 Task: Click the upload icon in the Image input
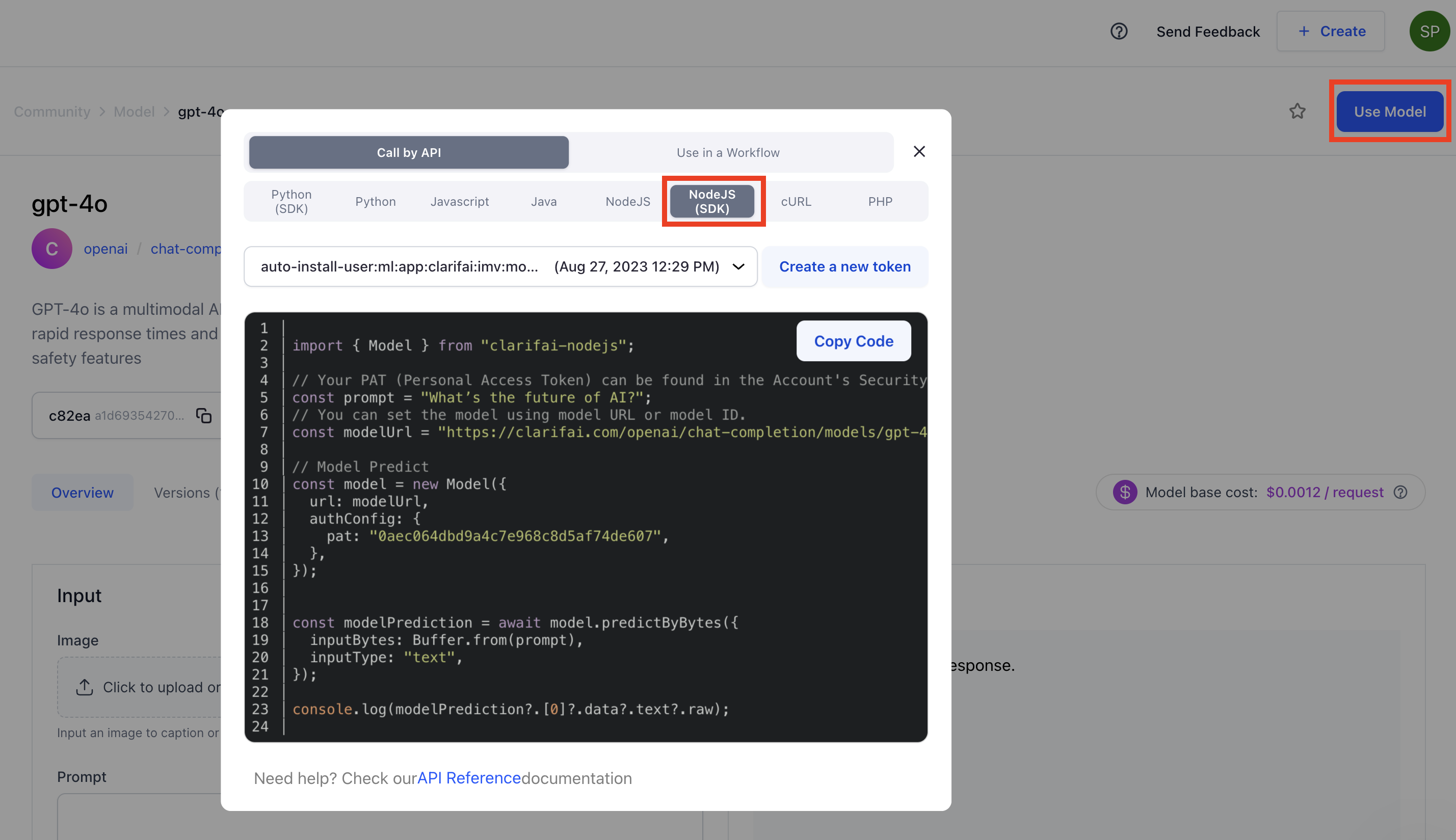(x=85, y=687)
